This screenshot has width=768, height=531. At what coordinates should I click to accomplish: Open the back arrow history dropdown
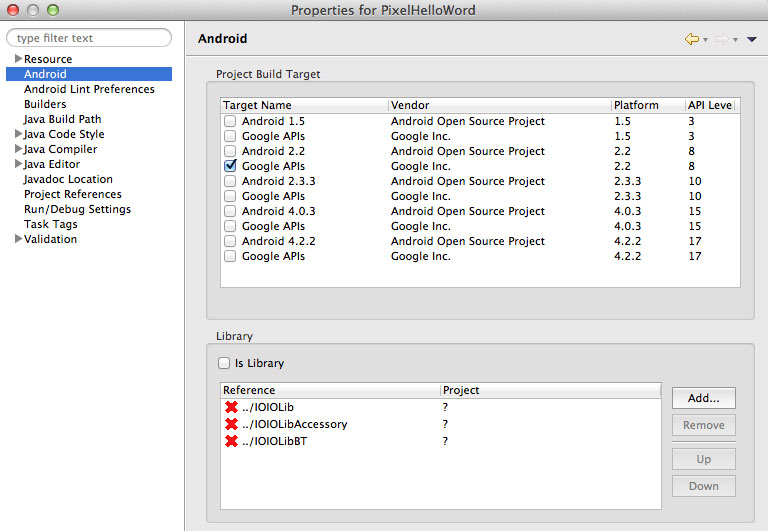705,40
